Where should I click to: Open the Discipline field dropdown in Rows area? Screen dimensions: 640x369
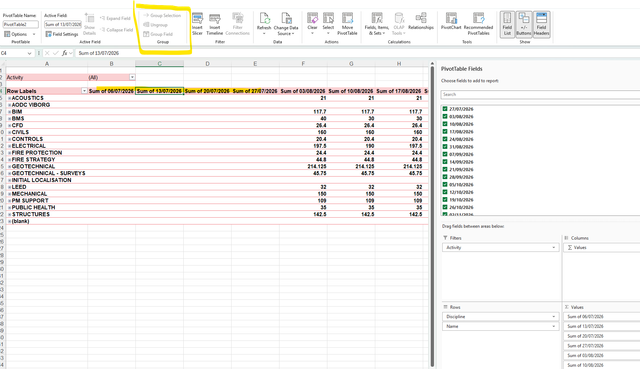[x=553, y=317]
